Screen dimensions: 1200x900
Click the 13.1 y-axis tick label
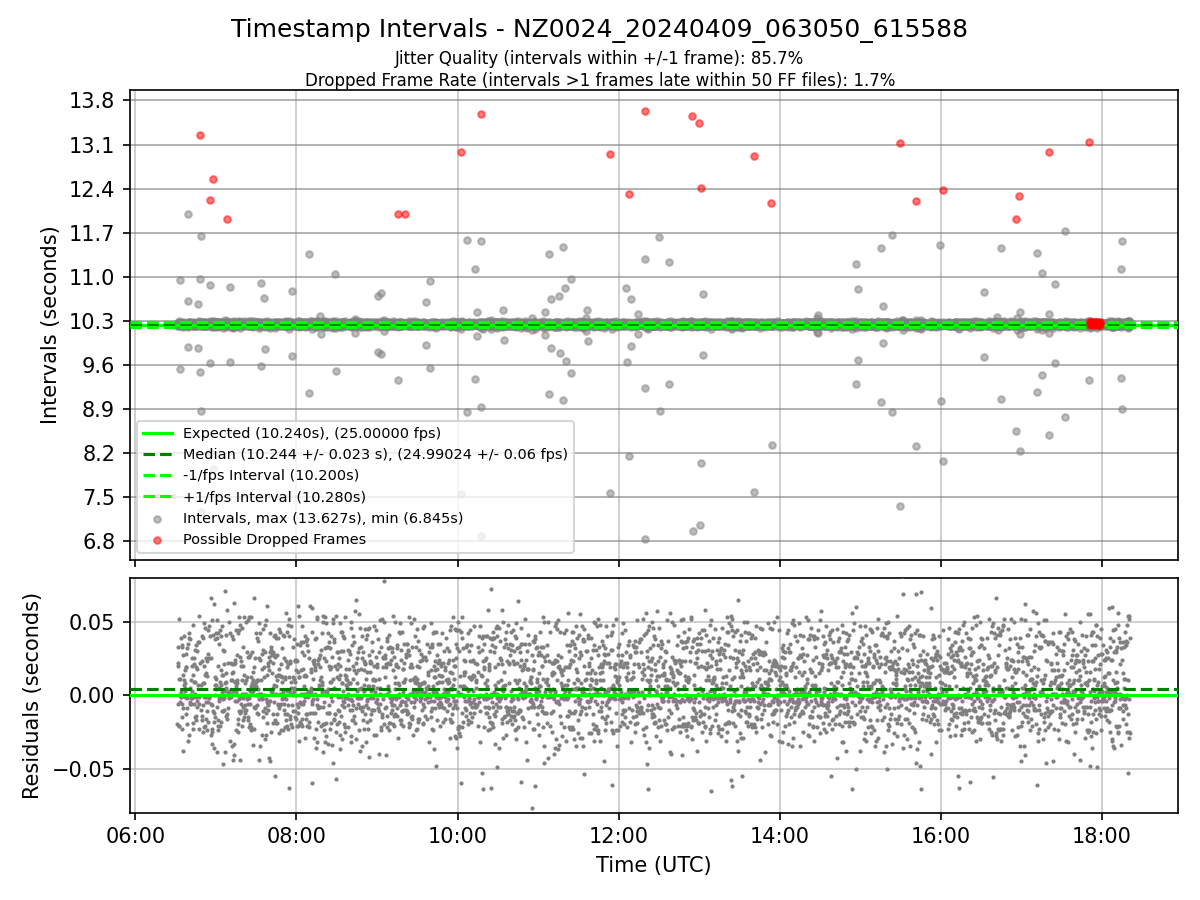94,146
